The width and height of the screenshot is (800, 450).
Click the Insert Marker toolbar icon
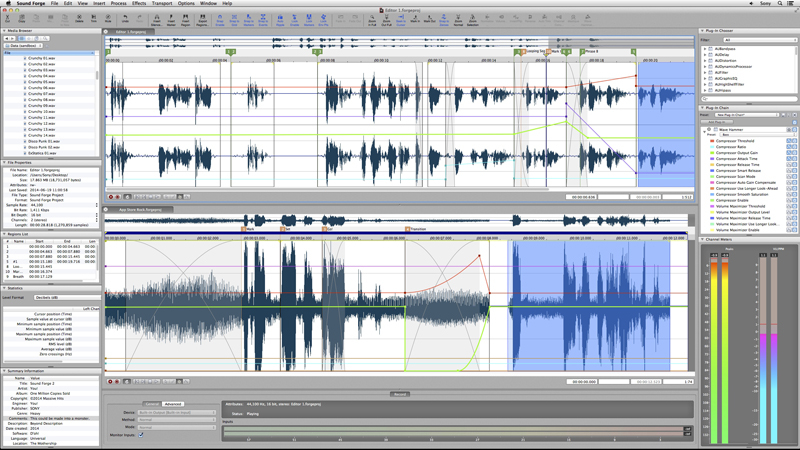tap(171, 20)
